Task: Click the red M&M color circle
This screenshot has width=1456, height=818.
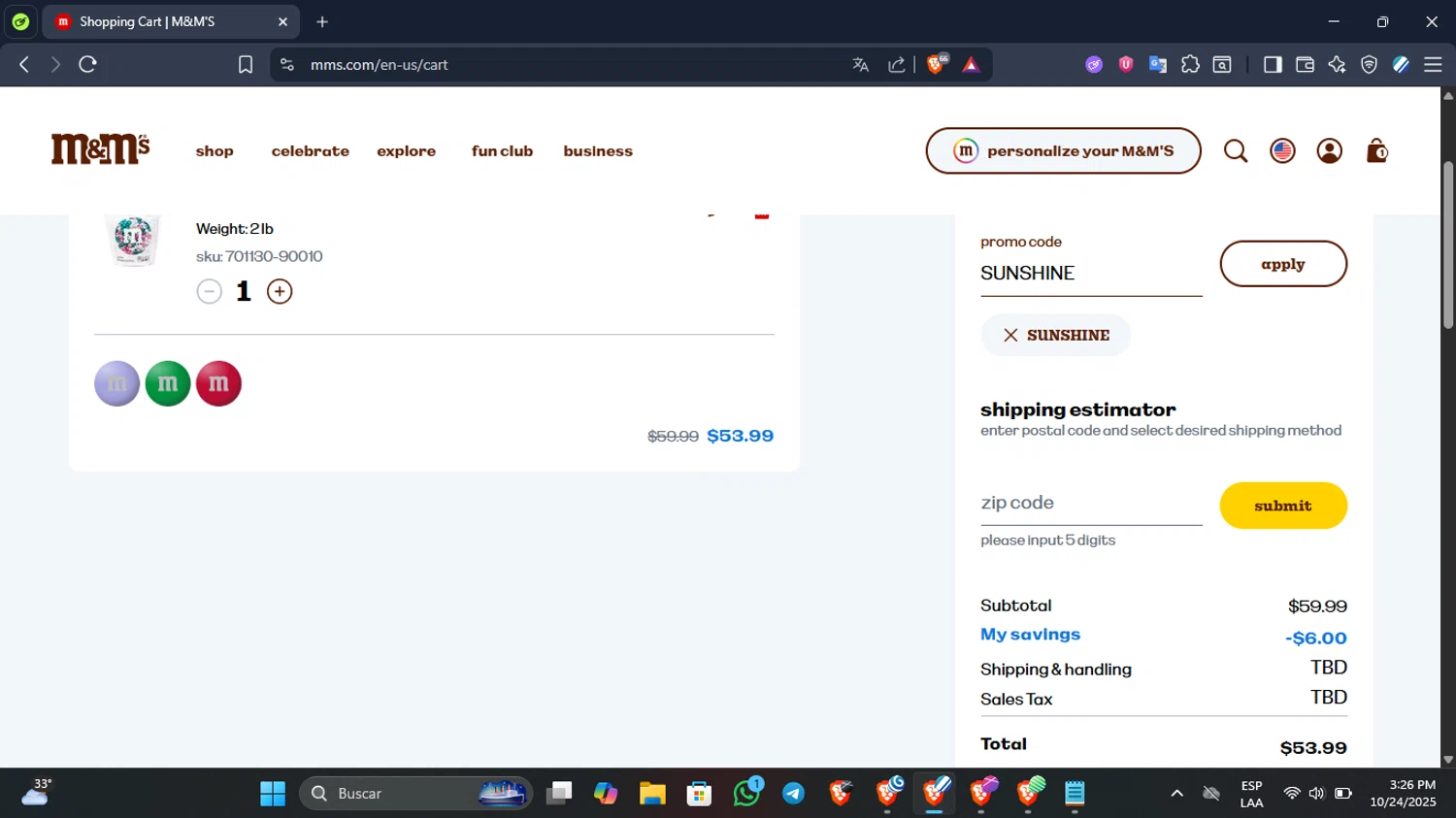Action: tap(218, 383)
